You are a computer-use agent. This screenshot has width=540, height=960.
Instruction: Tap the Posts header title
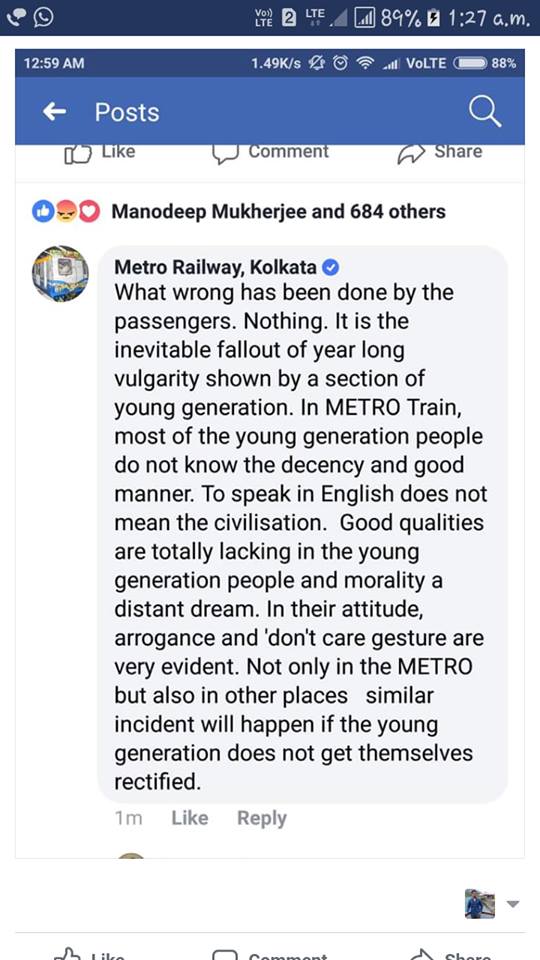(x=127, y=113)
